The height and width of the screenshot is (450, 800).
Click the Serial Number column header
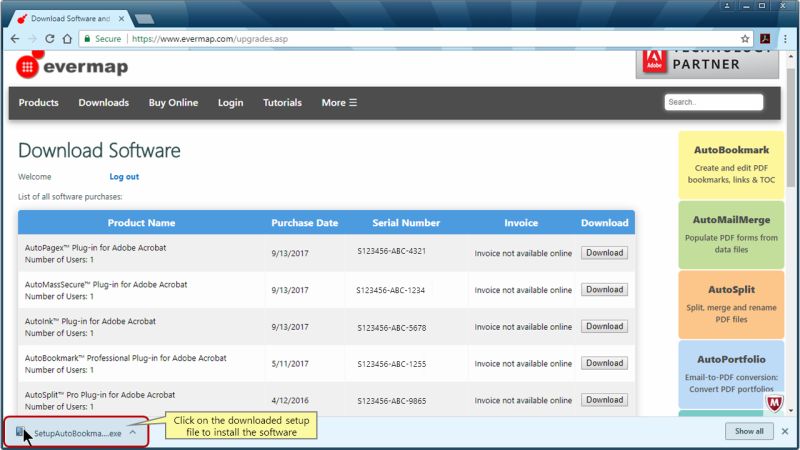(x=406, y=223)
